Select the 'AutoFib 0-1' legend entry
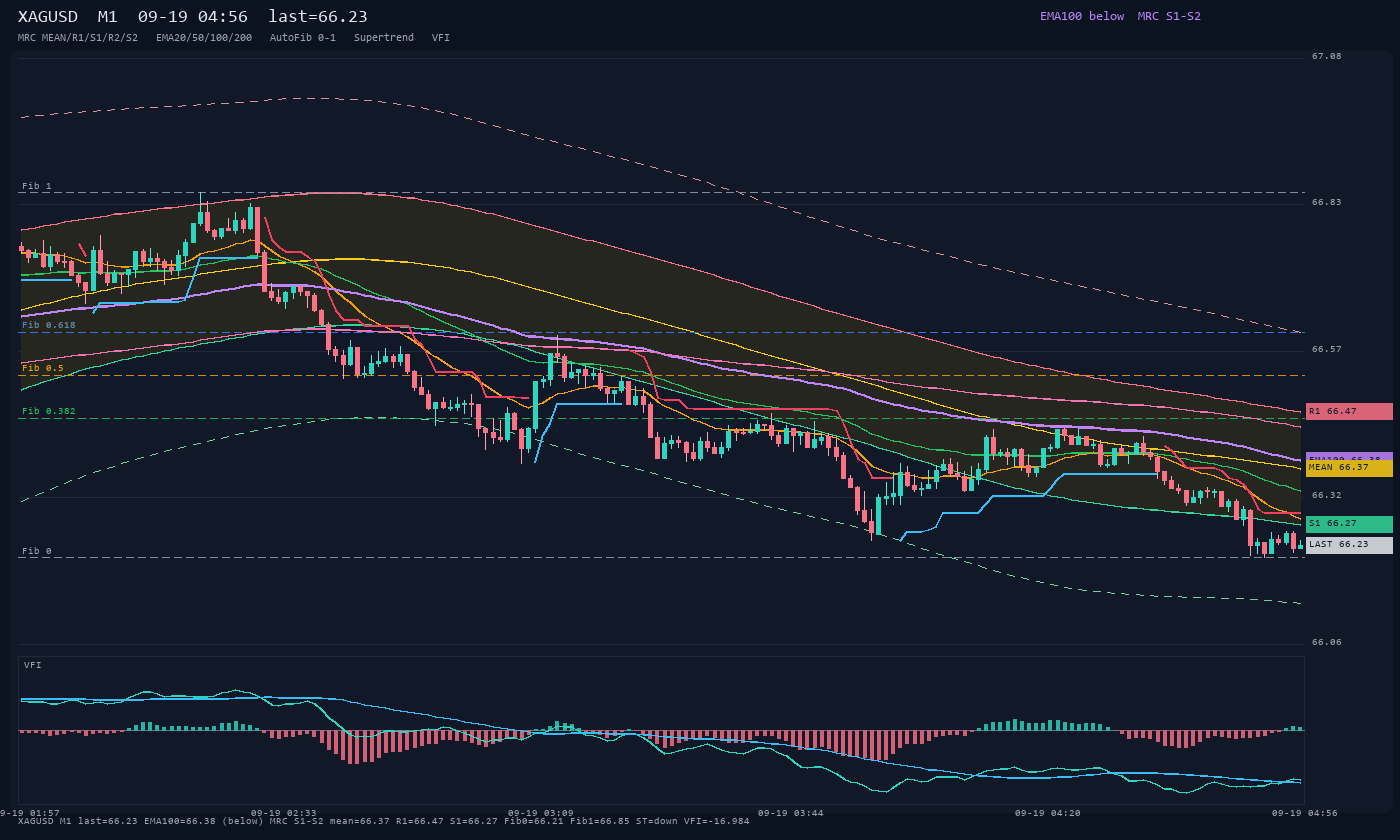The width and height of the screenshot is (1400, 840). point(303,37)
